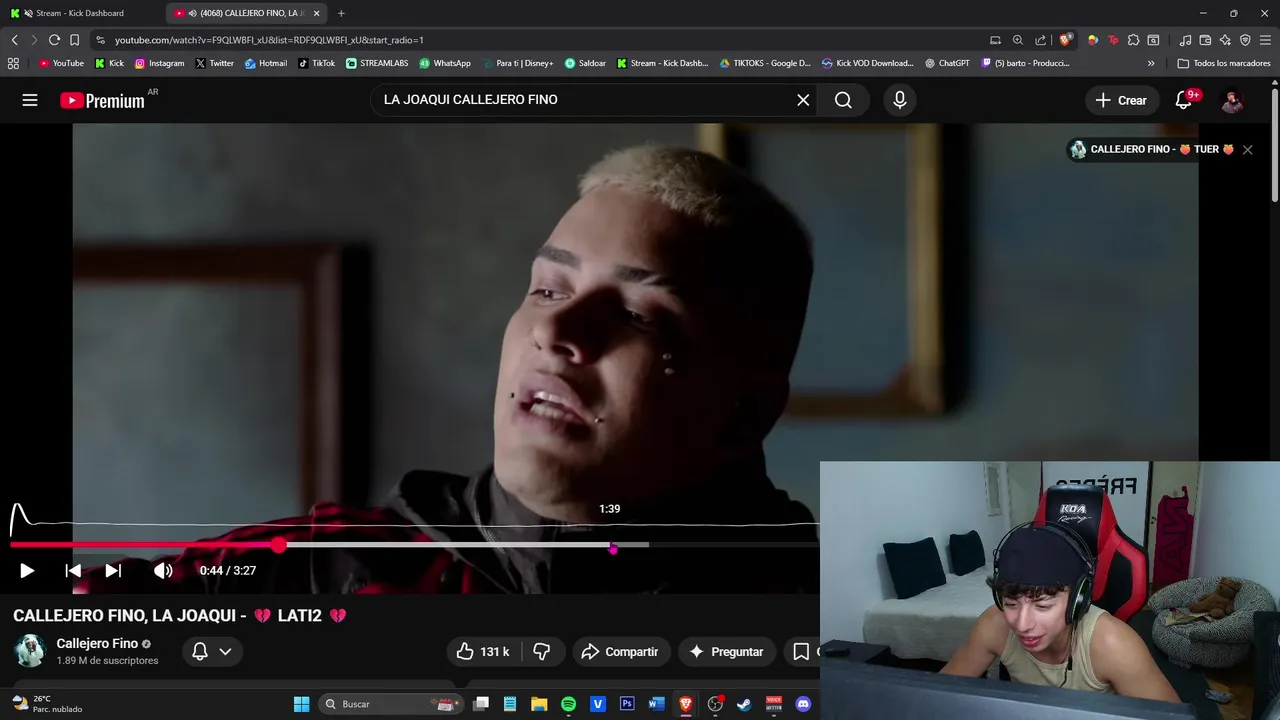Open Todos los marcadores folder
Image resolution: width=1280 pixels, height=720 pixels.
[1224, 63]
